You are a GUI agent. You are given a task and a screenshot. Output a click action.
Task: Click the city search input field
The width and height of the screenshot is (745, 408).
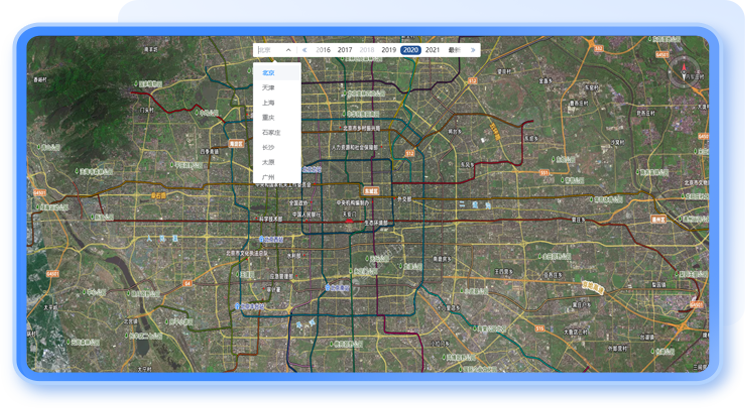[x=270, y=49]
